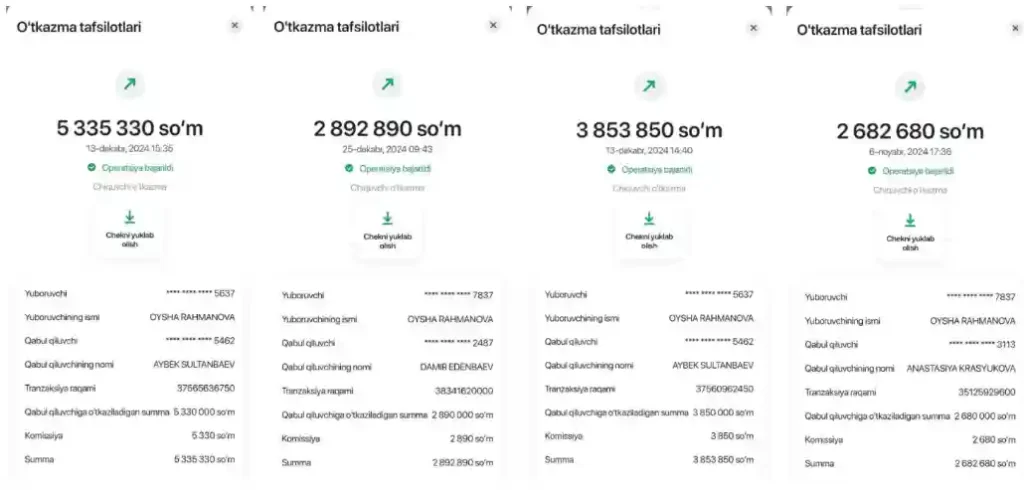Viewport: 1024px width, 490px height.
Task: Download the receipt for the 5 335 330 so'm transfer
Action: click(x=130, y=225)
